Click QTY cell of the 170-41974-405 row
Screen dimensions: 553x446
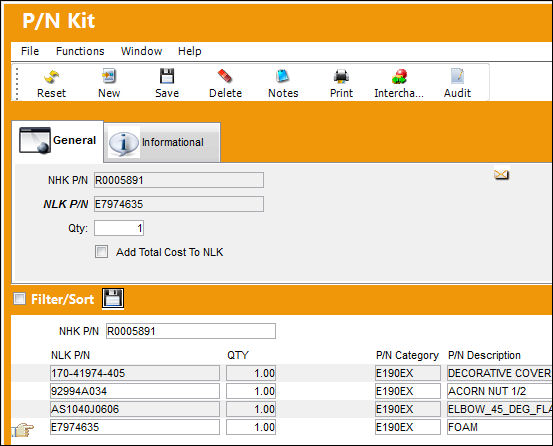(251, 373)
